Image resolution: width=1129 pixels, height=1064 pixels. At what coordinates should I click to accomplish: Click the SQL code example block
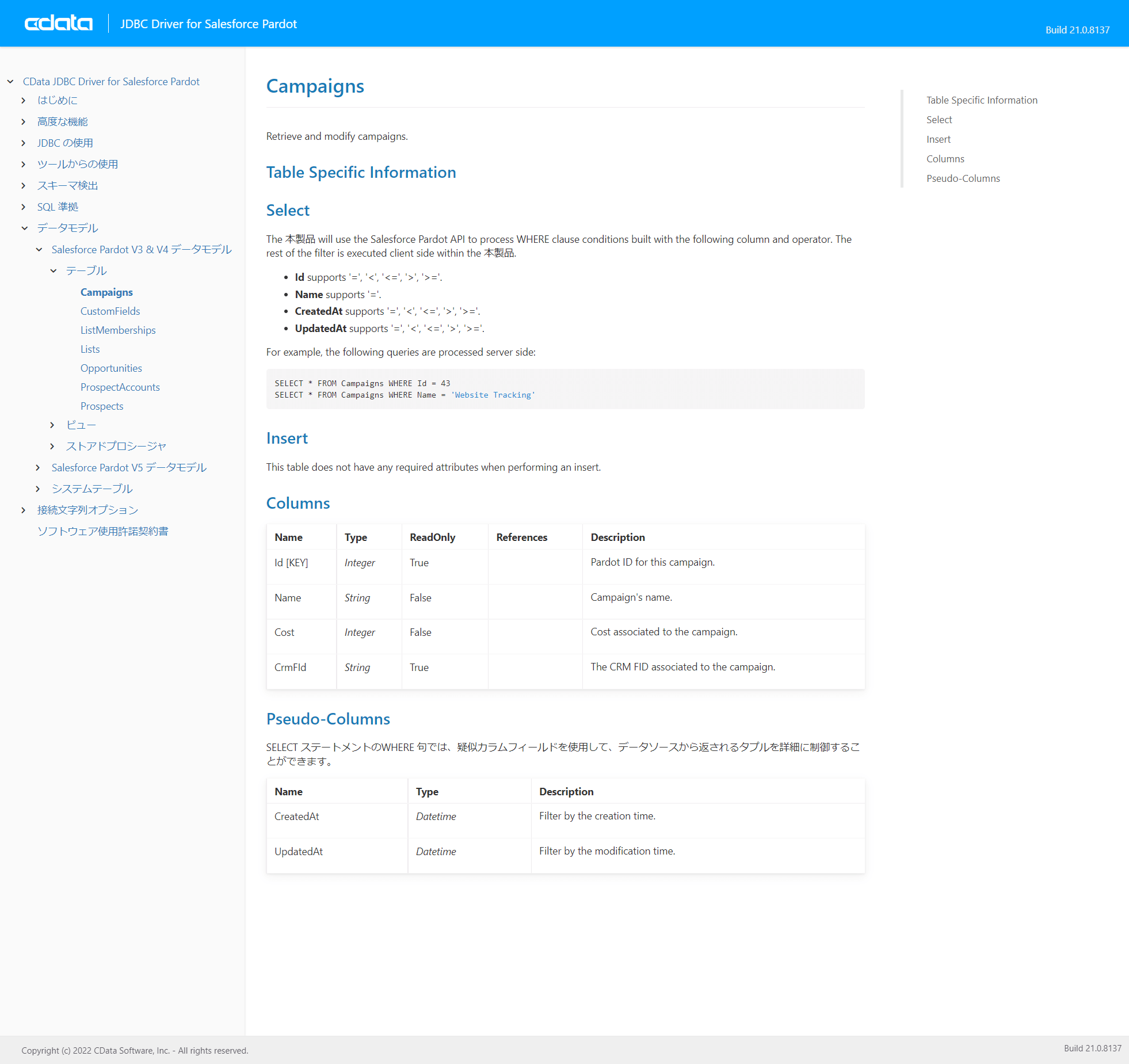564,389
